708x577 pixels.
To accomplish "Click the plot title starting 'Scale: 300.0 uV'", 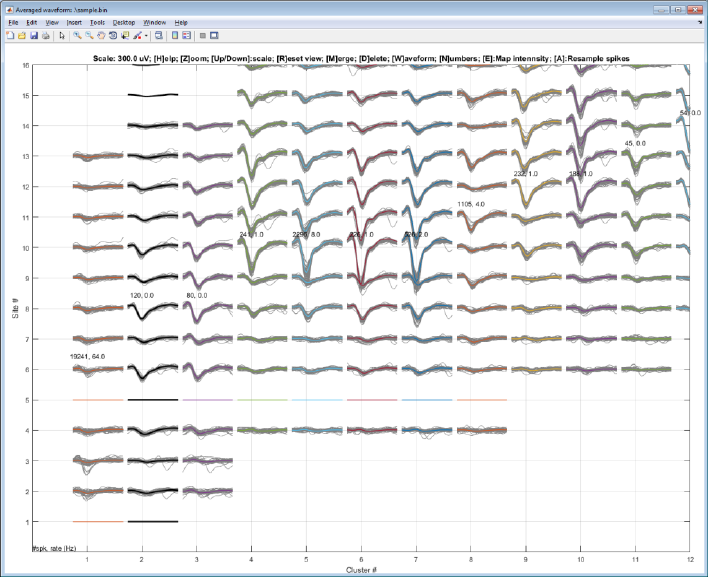I will click(361, 58).
